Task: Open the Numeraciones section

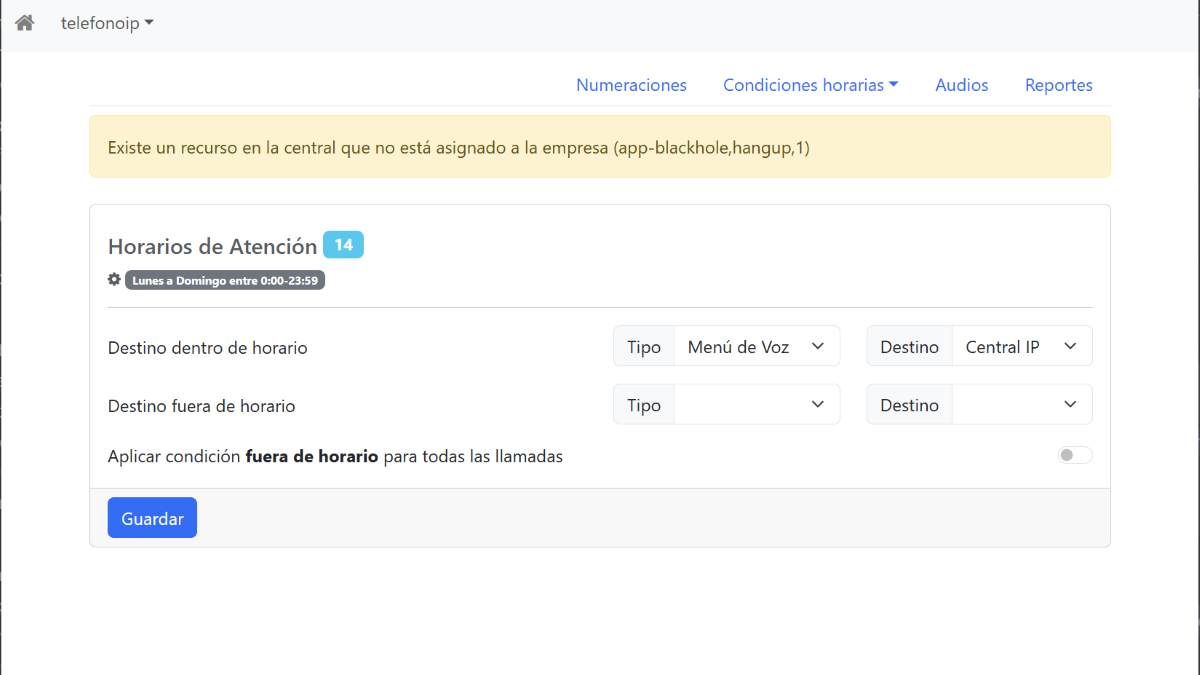Action: (x=631, y=85)
